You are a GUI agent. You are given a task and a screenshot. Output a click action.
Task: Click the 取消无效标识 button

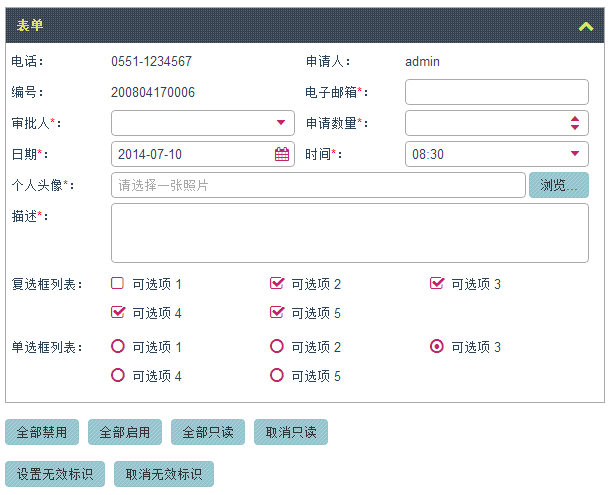(164, 474)
